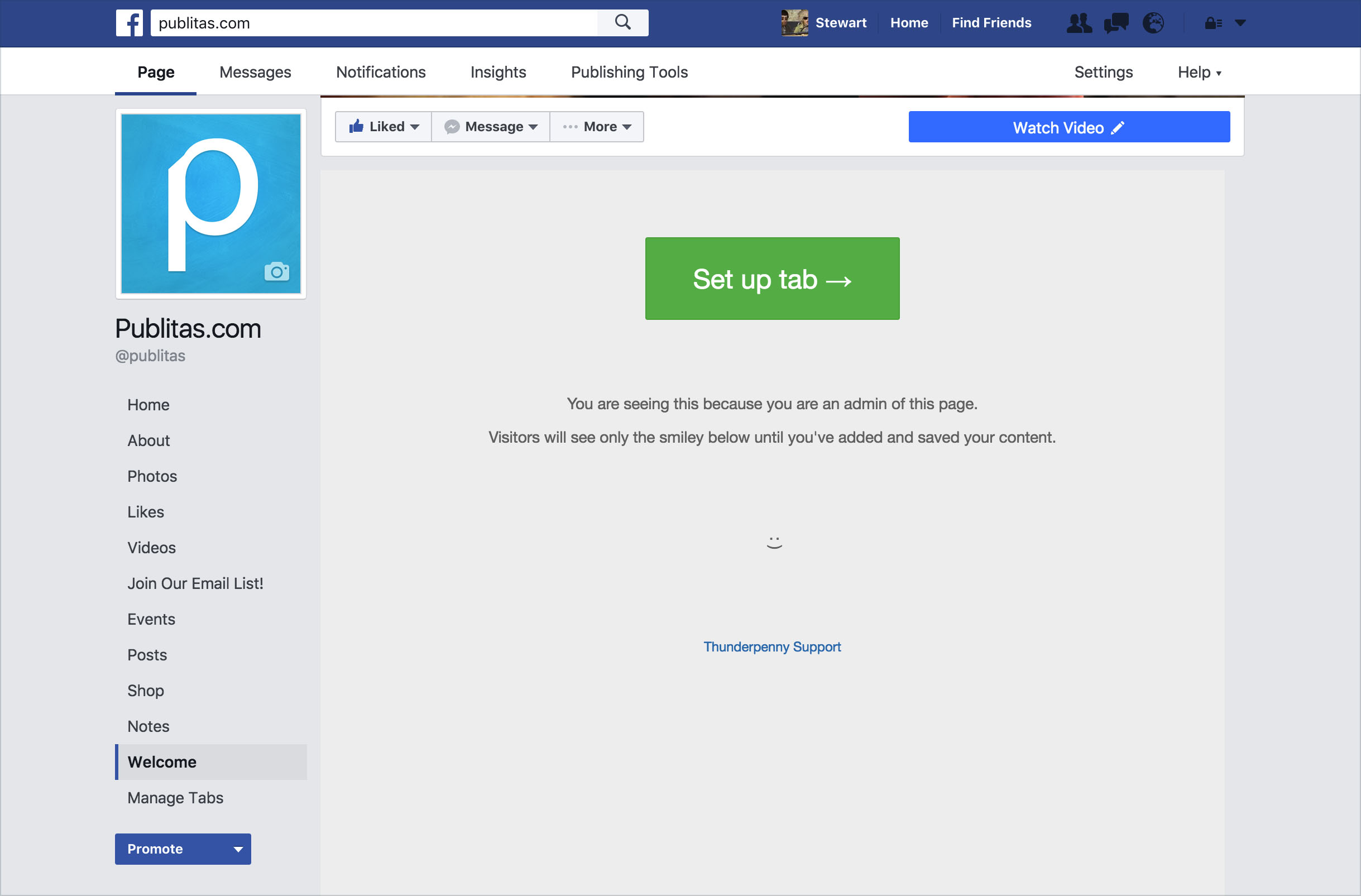Click the Facebook logo icon
Screen dimensions: 1361x896
pos(130,23)
